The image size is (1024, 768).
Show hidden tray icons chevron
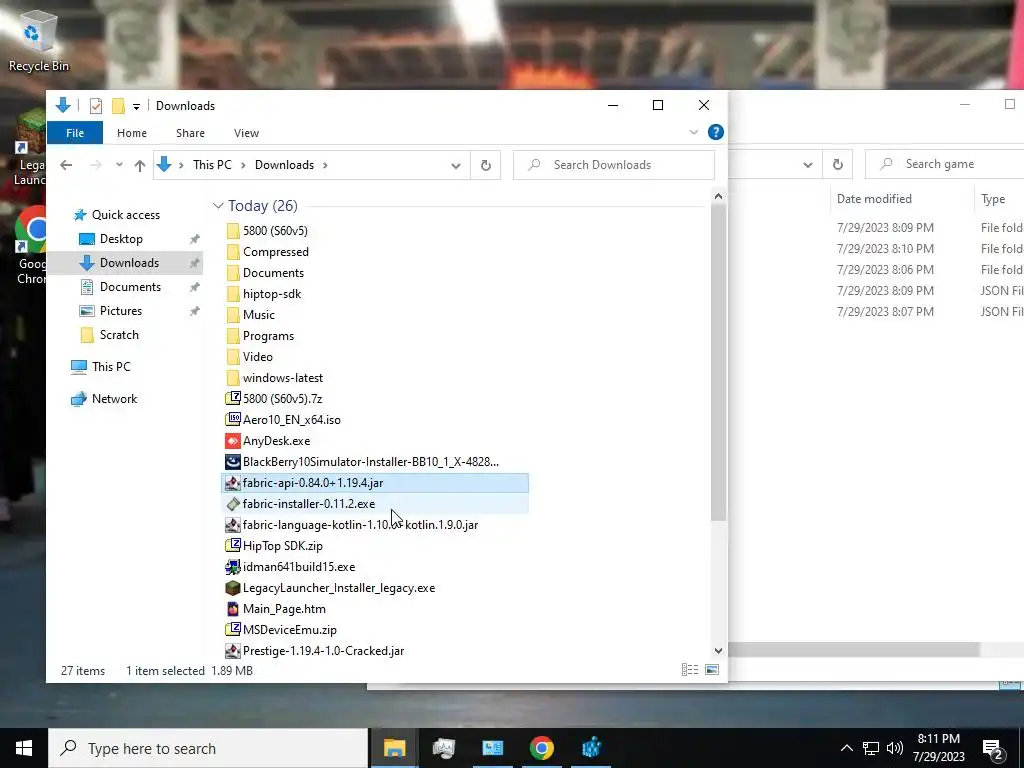pos(846,748)
